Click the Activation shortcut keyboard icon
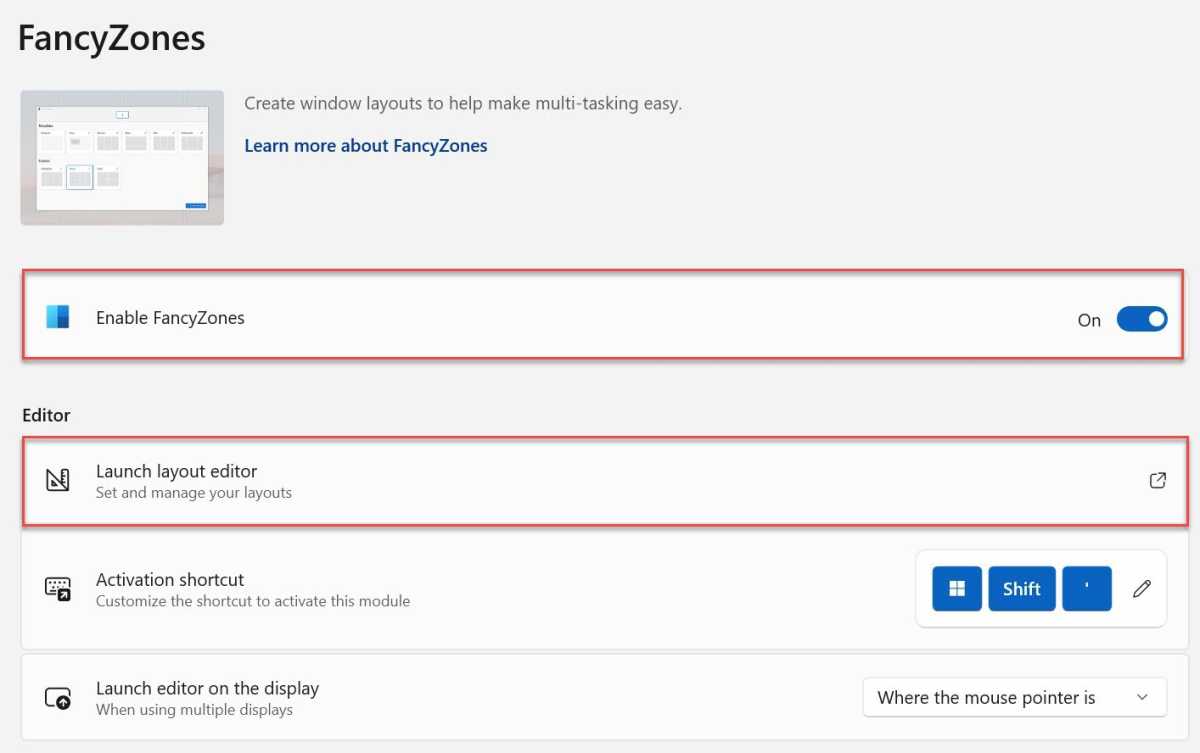Viewport: 1200px width, 753px height. point(58,589)
